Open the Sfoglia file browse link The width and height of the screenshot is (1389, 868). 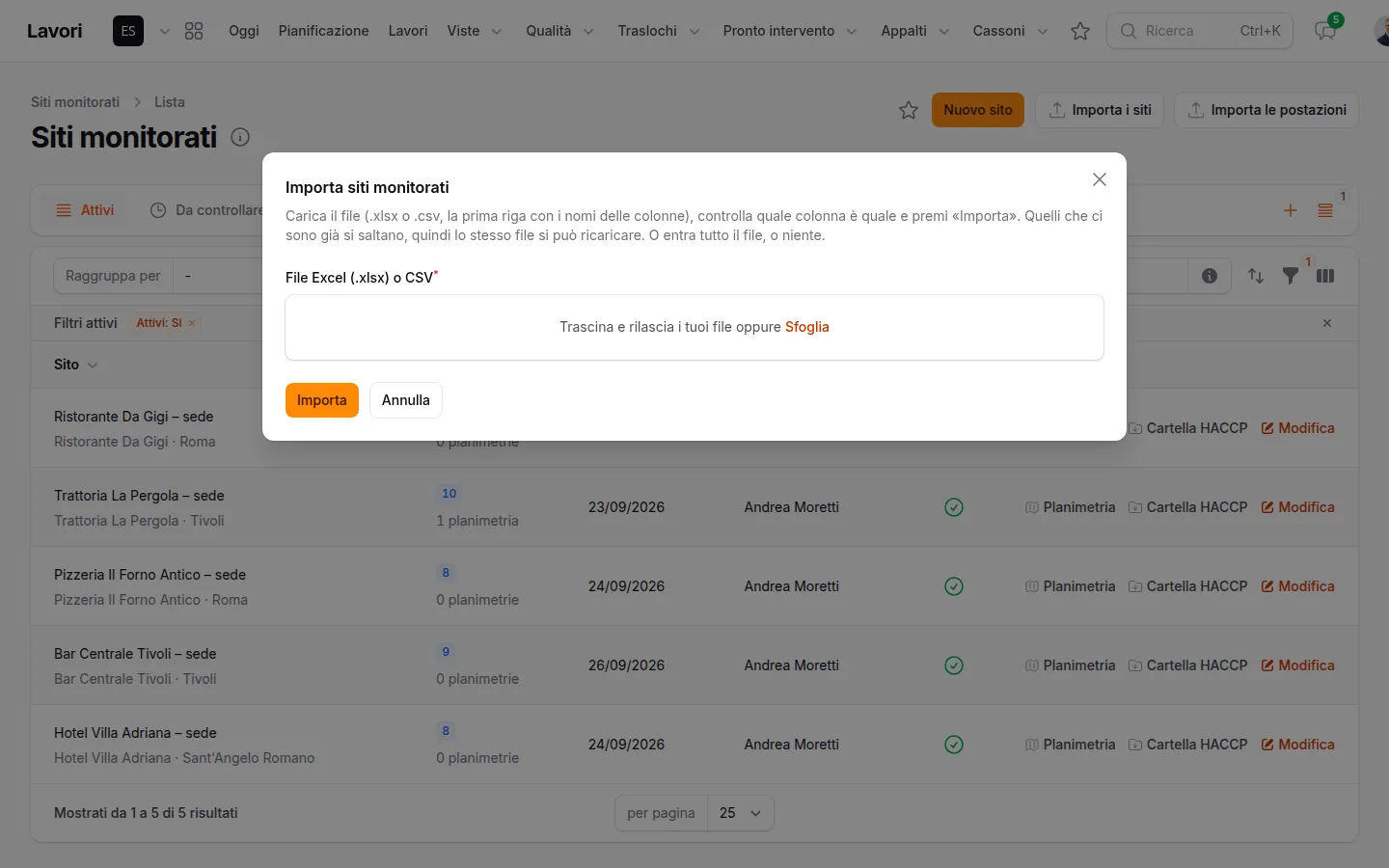click(807, 327)
